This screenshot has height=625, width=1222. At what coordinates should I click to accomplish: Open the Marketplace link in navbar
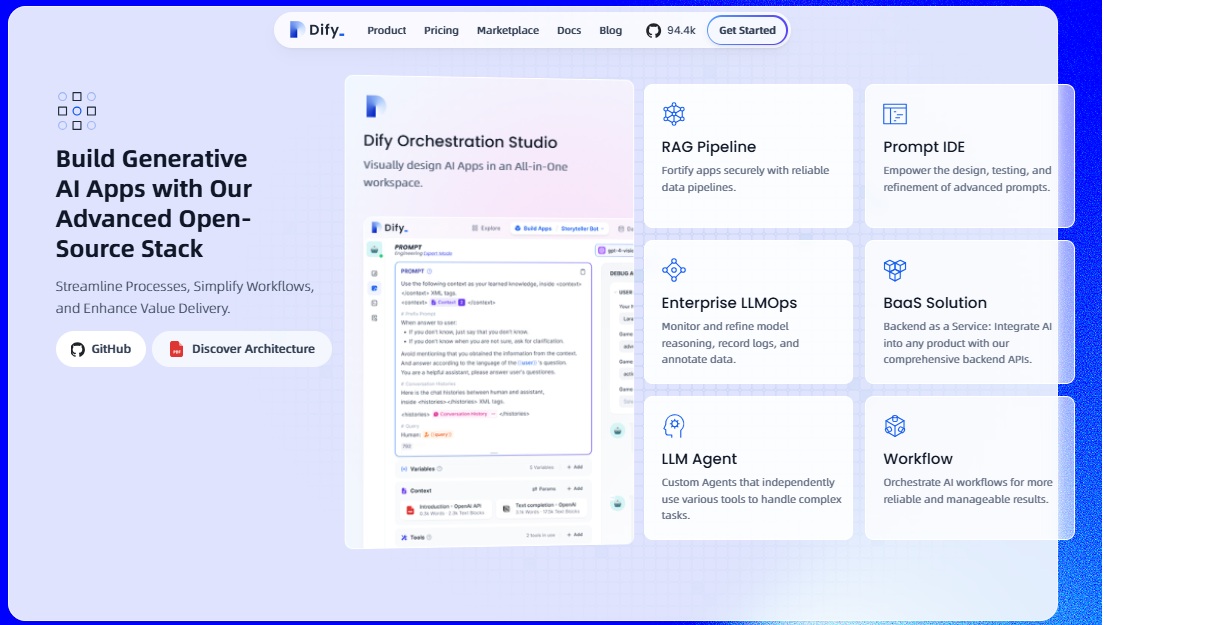click(x=508, y=30)
